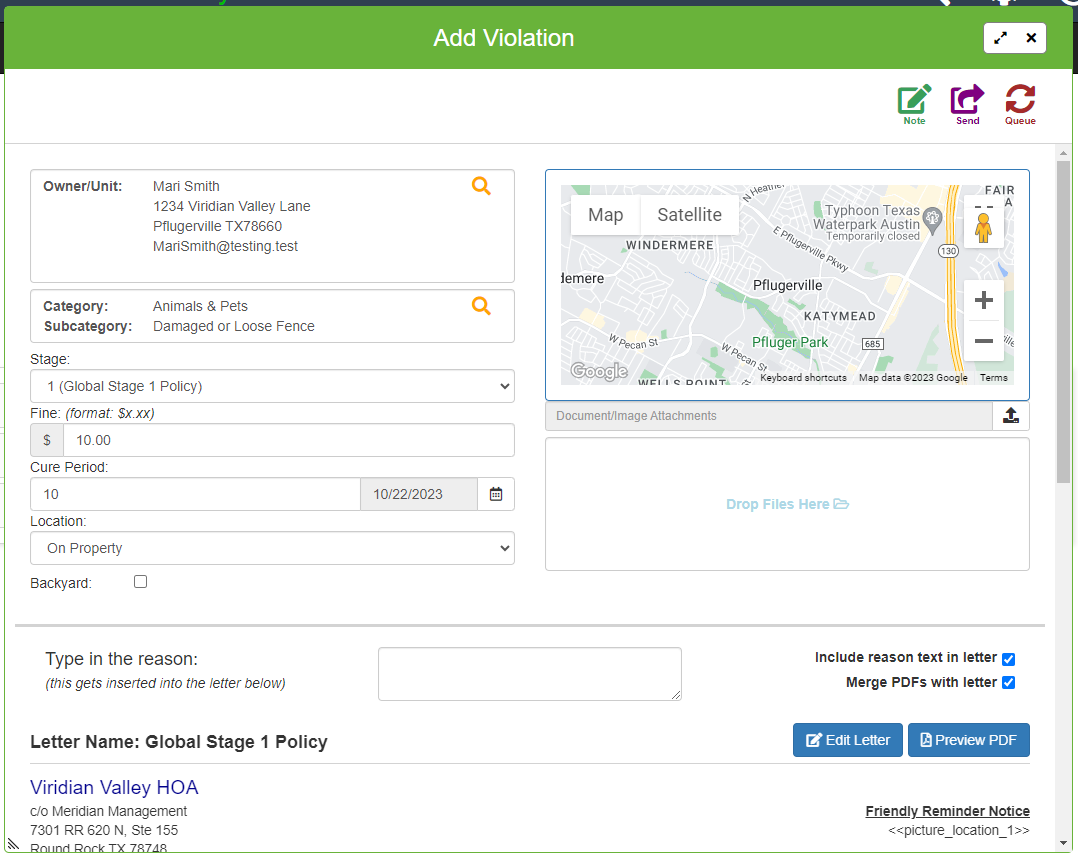The image size is (1078, 861).
Task: Open the Note tool icon
Action: [x=914, y=105]
